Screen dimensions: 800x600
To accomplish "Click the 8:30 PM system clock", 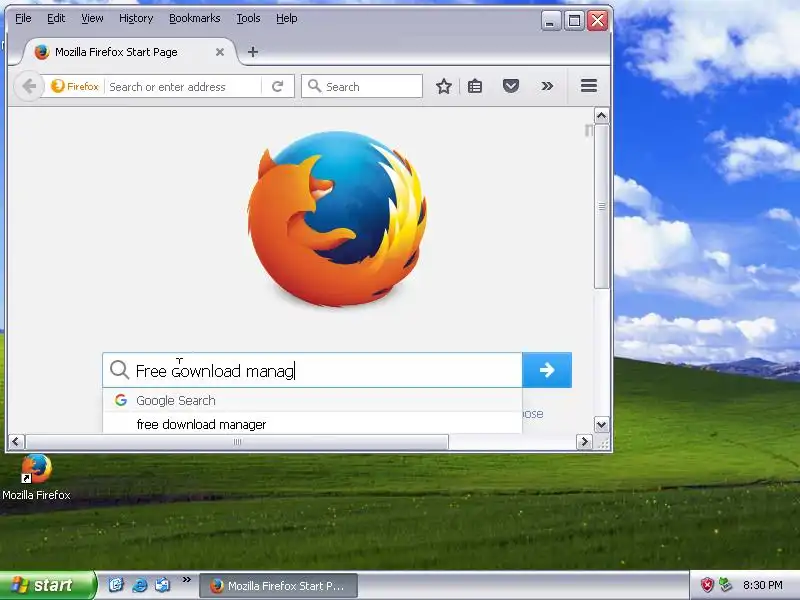I will 762,585.
